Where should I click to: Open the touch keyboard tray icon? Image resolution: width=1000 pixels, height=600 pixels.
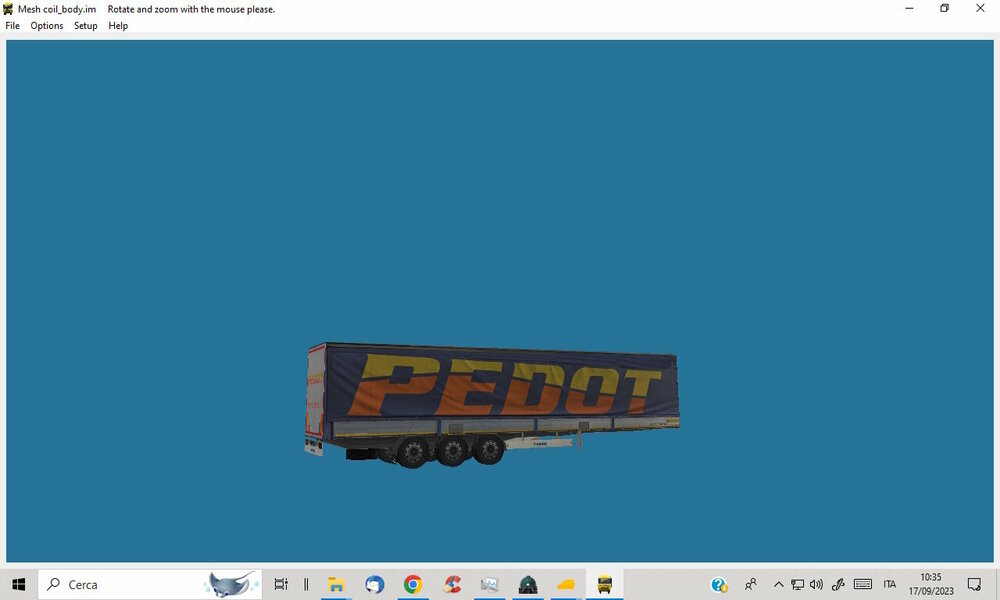point(862,584)
